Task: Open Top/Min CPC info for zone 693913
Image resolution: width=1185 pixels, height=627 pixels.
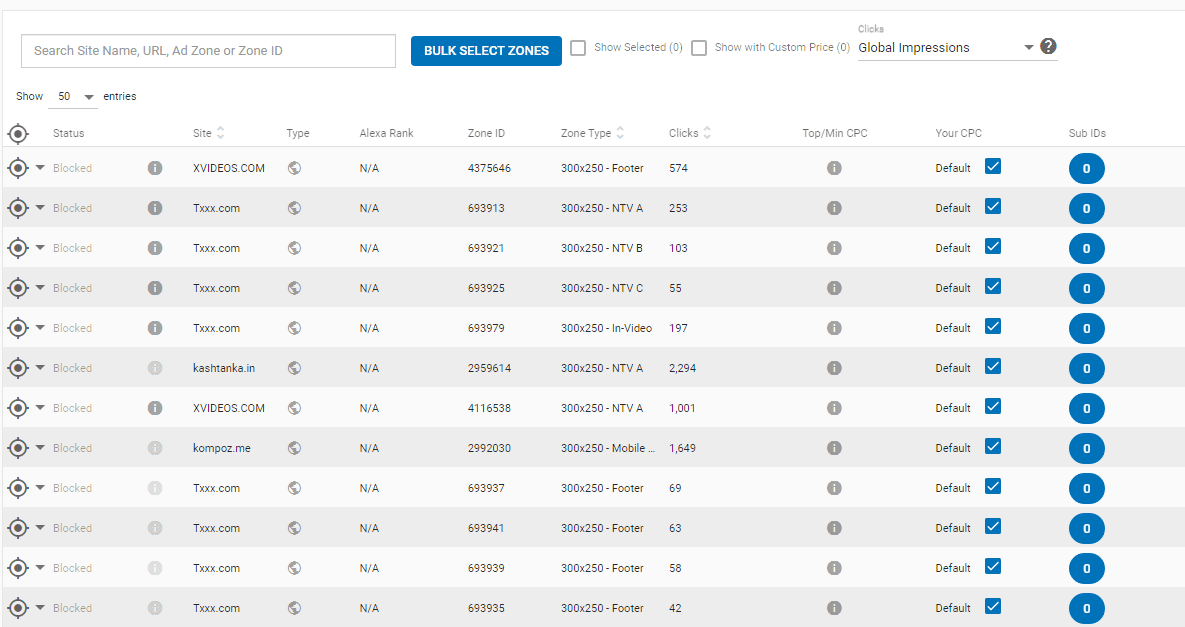Action: coord(834,208)
